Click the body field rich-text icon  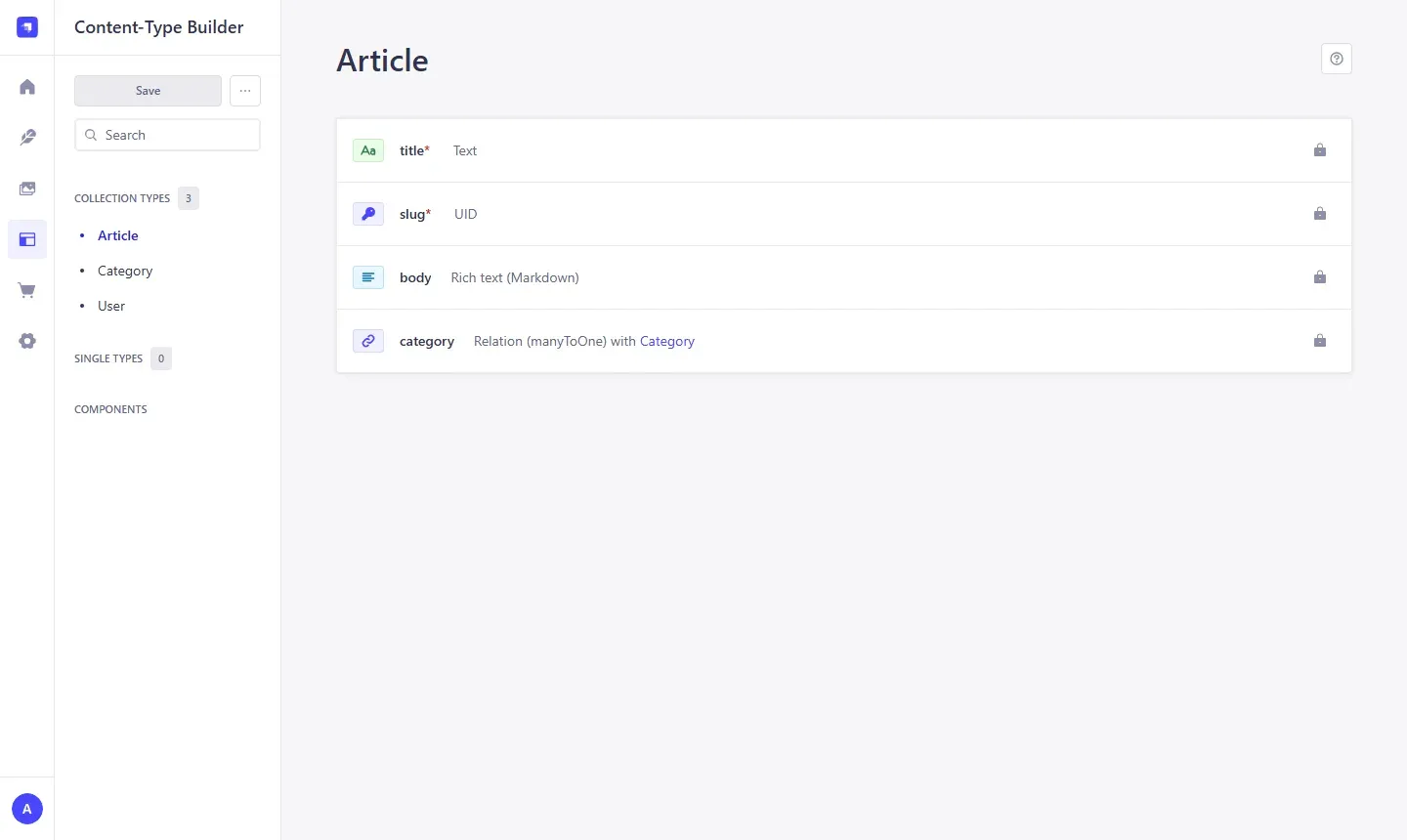point(368,277)
